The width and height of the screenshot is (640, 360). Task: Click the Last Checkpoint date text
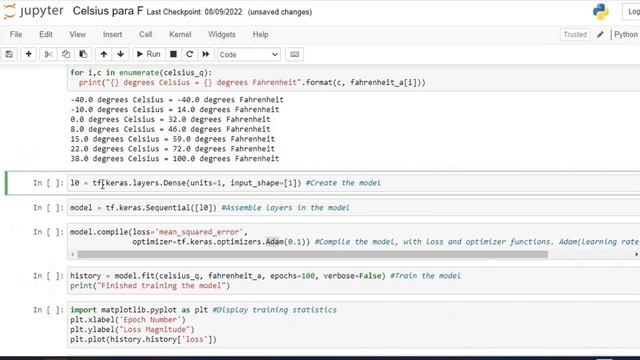(194, 12)
